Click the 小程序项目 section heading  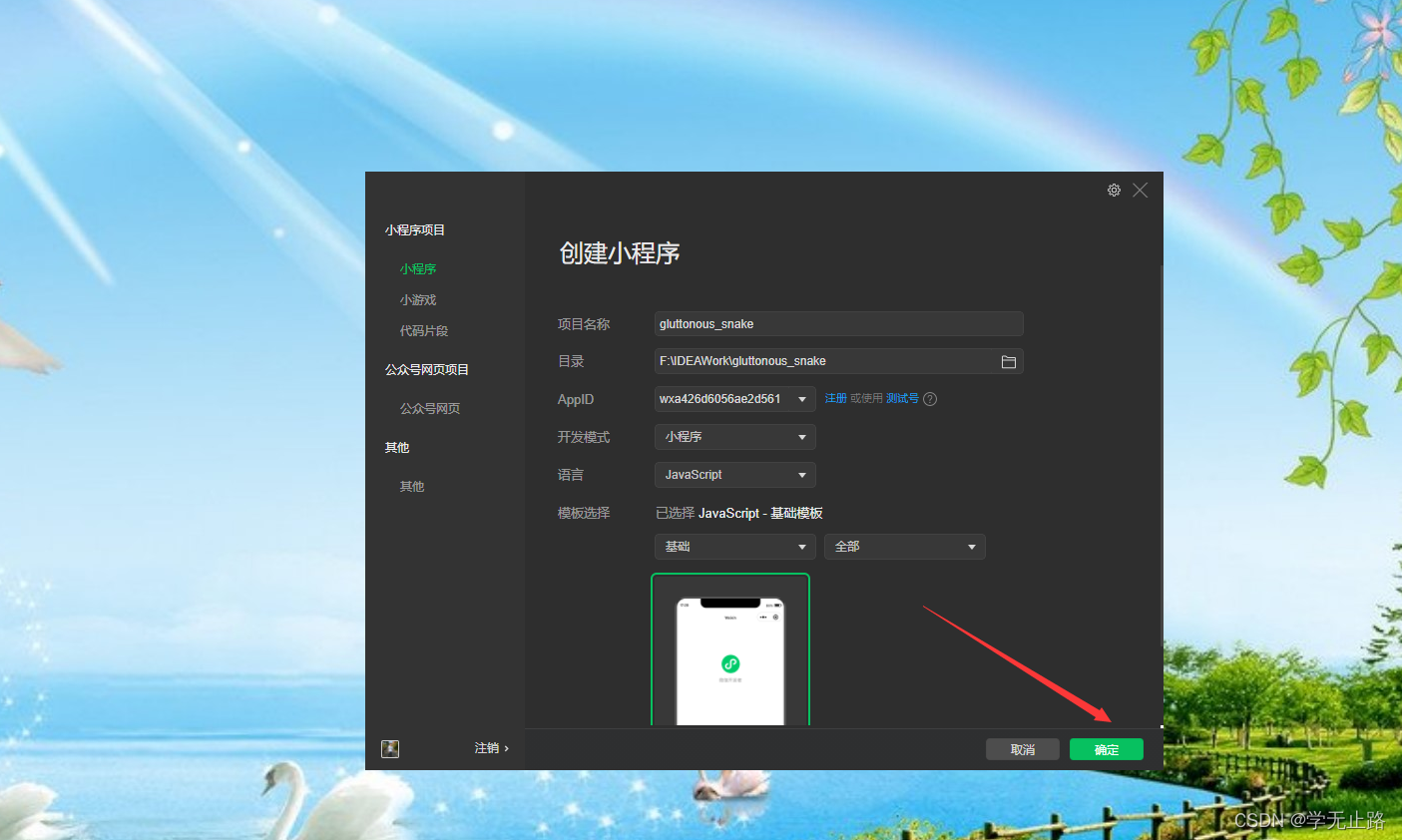click(x=415, y=230)
